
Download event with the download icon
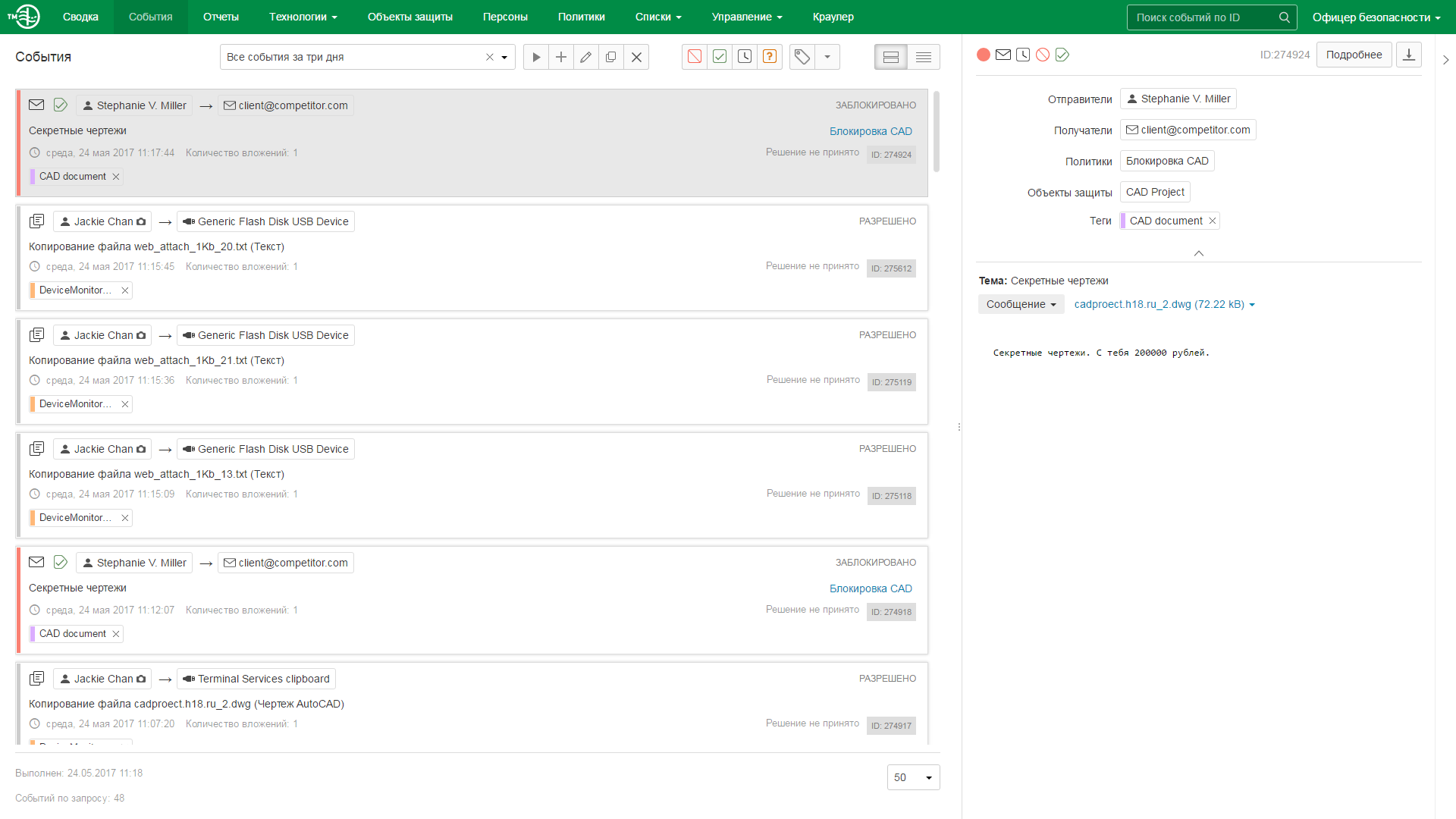coord(1409,55)
